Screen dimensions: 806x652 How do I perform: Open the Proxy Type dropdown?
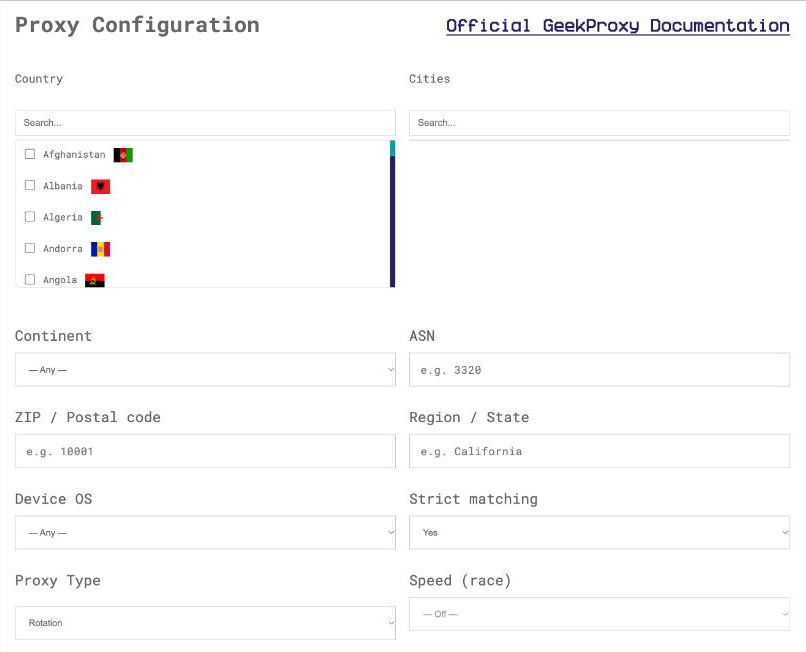click(205, 623)
